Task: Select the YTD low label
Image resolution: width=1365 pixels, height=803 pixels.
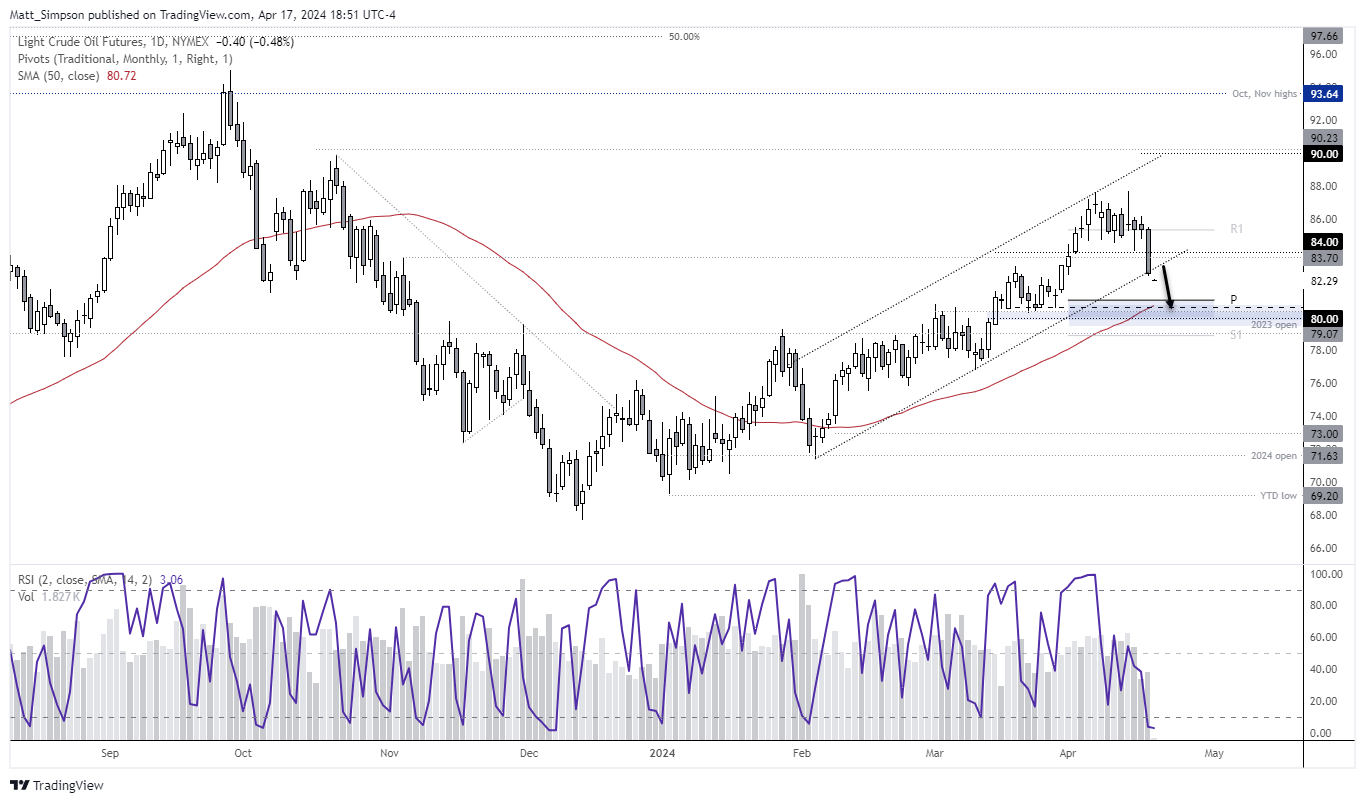Action: click(x=1278, y=495)
